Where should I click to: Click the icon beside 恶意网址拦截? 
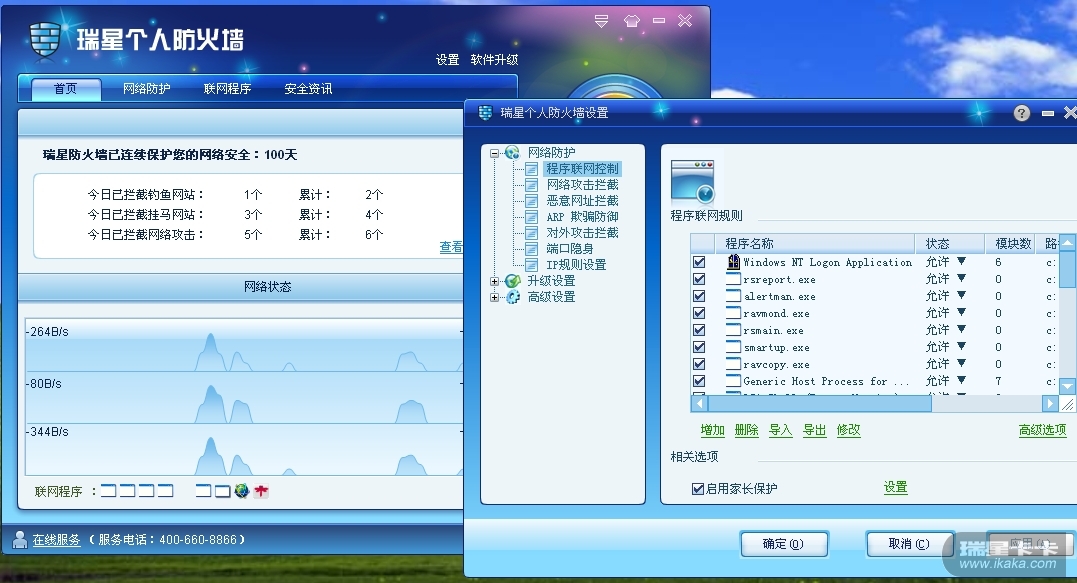coord(531,201)
